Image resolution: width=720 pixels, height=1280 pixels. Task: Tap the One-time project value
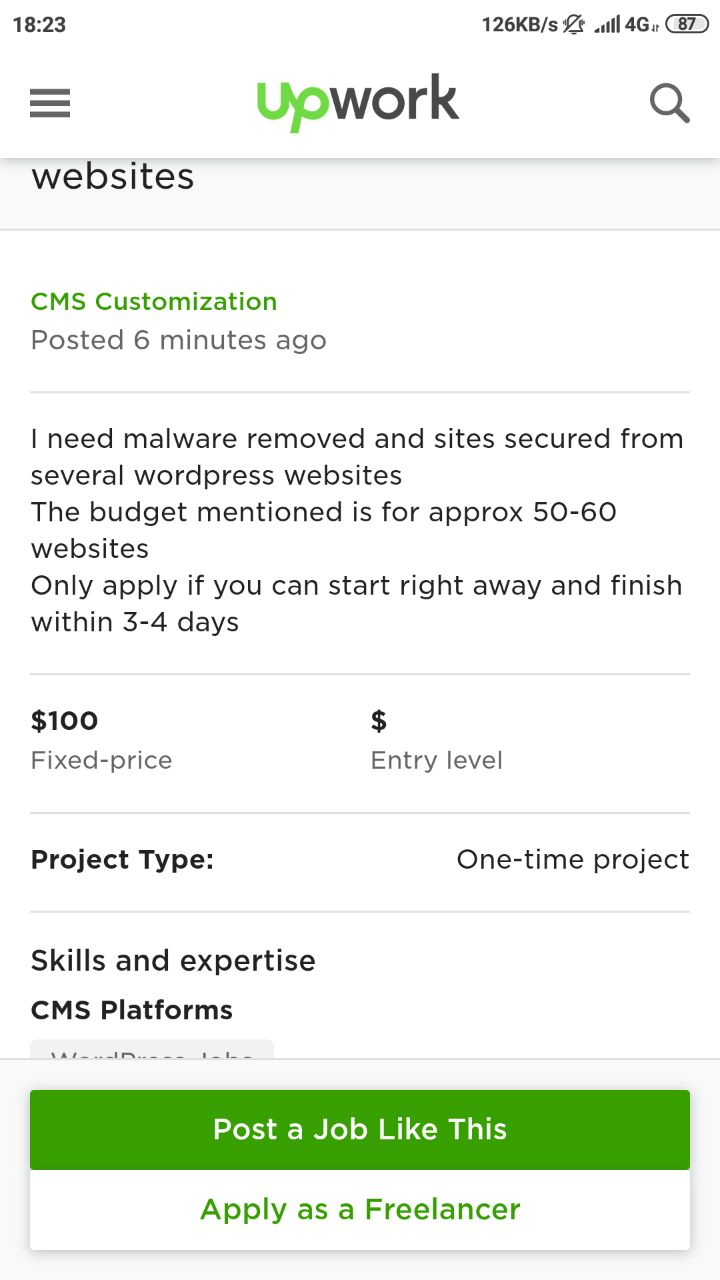pyautogui.click(x=573, y=859)
